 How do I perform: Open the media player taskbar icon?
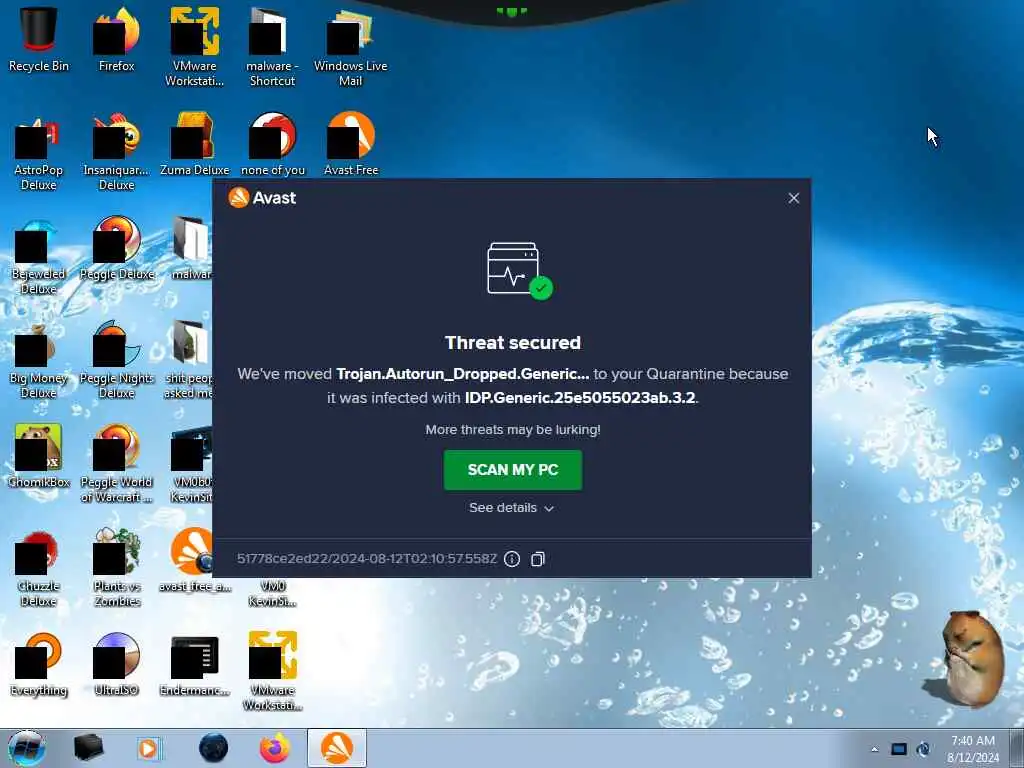149,748
